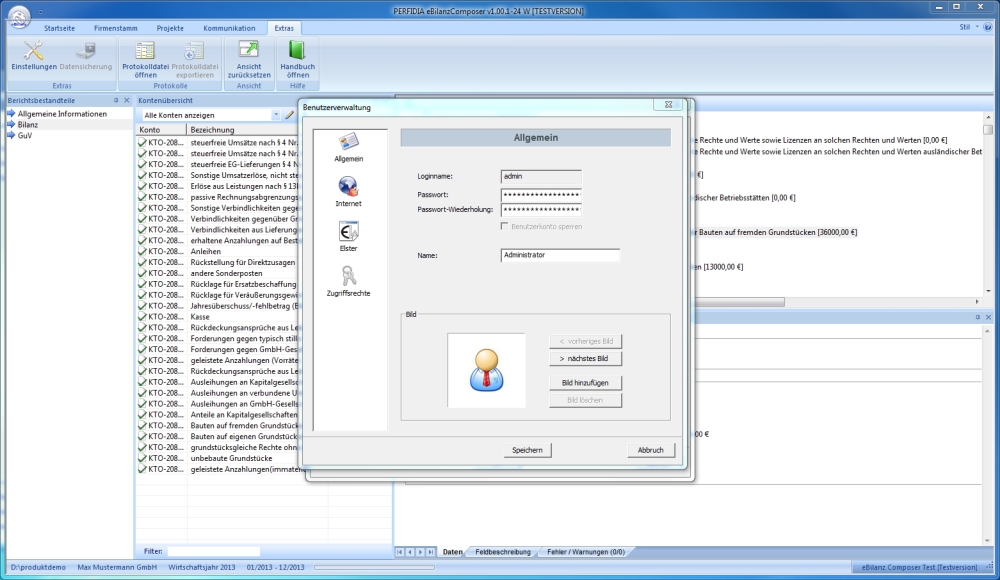Expand Allgemeine Informationen tree item
This screenshot has height=580, width=1000.
tap(11, 114)
